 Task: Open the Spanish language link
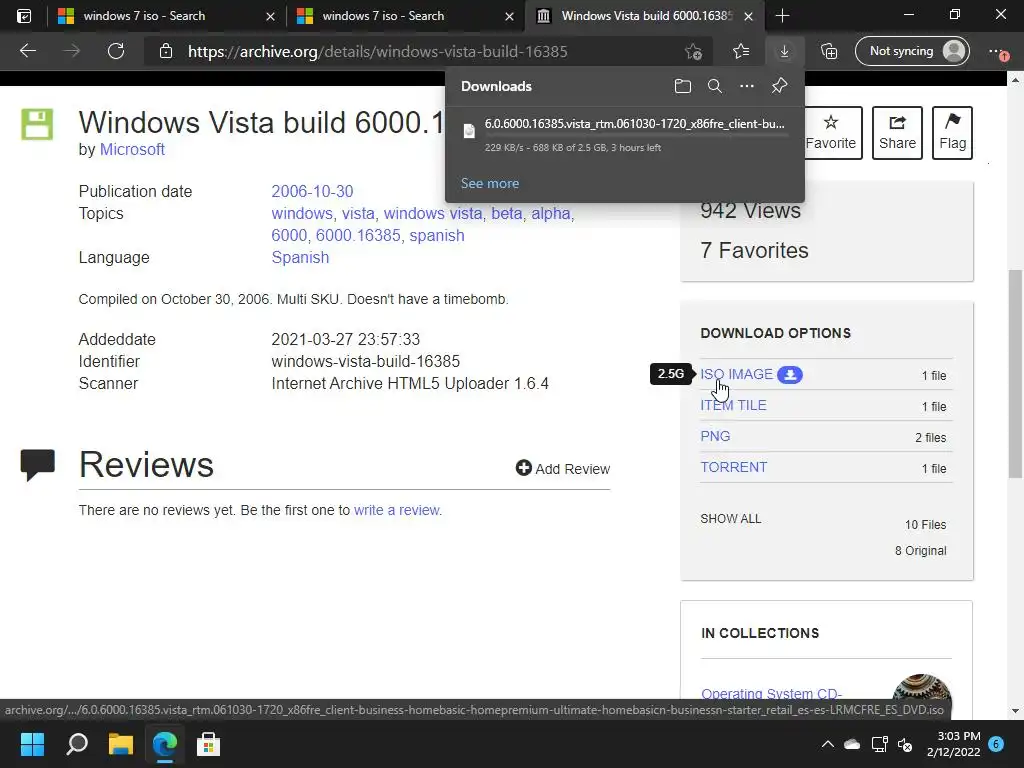(300, 257)
